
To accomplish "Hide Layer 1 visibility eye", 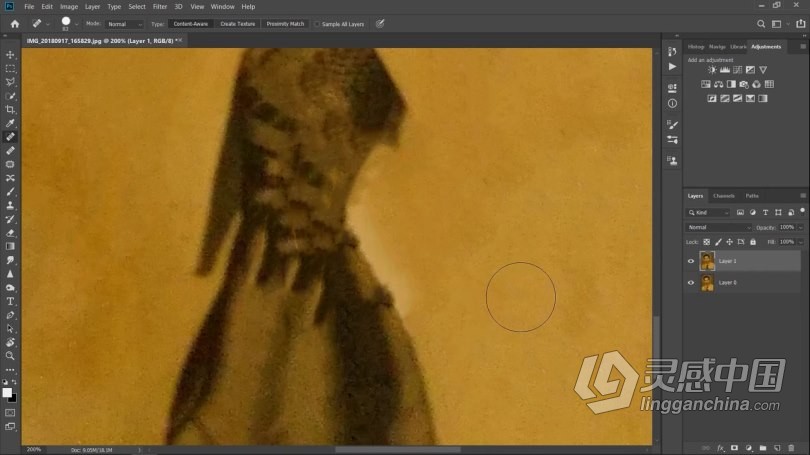I will [691, 261].
